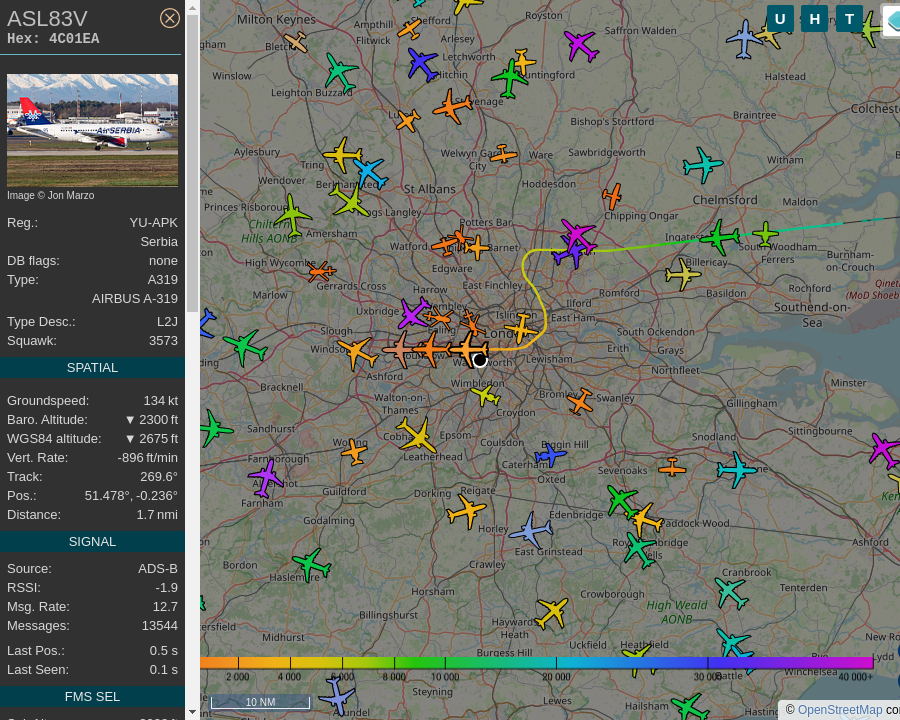The width and height of the screenshot is (900, 720).
Task: Click the SPATIAL section header
Action: (x=92, y=367)
